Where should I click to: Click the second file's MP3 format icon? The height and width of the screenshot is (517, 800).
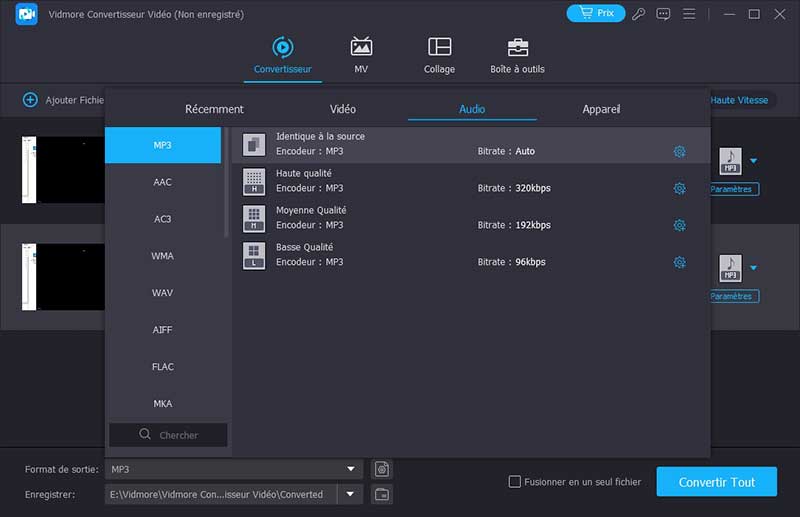tap(730, 268)
